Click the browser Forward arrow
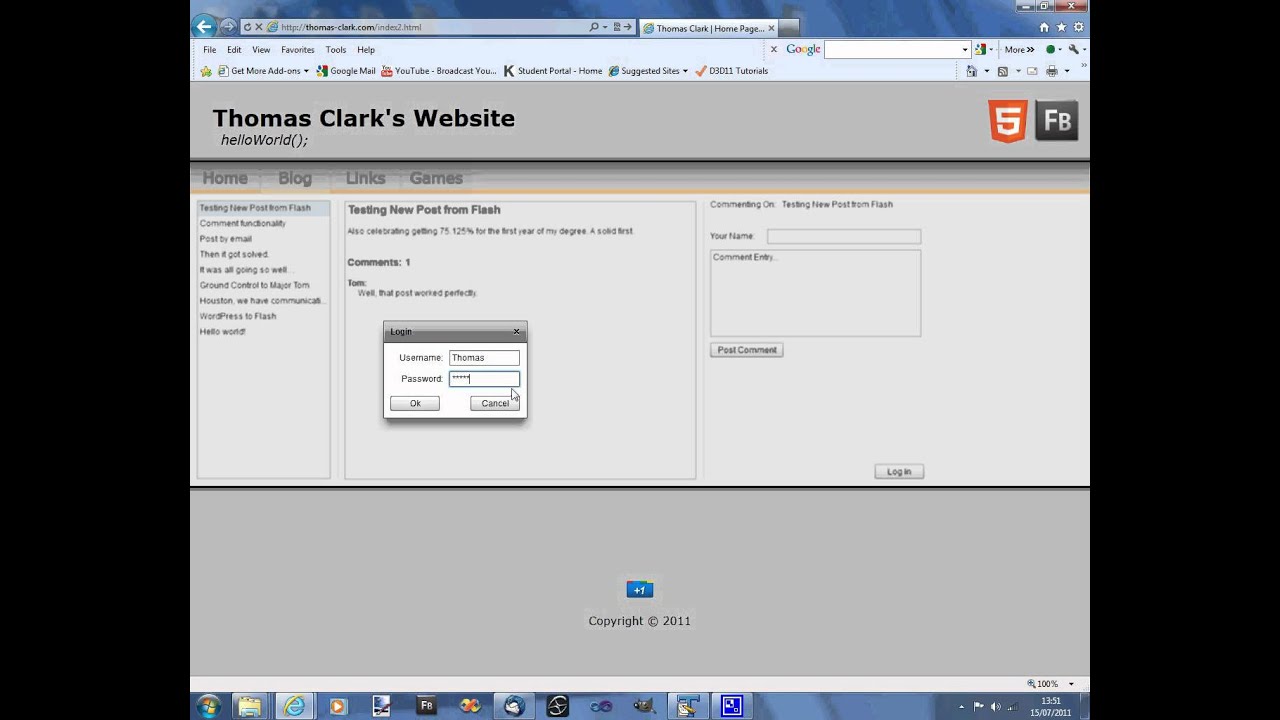This screenshot has width=1280, height=720. click(228, 27)
